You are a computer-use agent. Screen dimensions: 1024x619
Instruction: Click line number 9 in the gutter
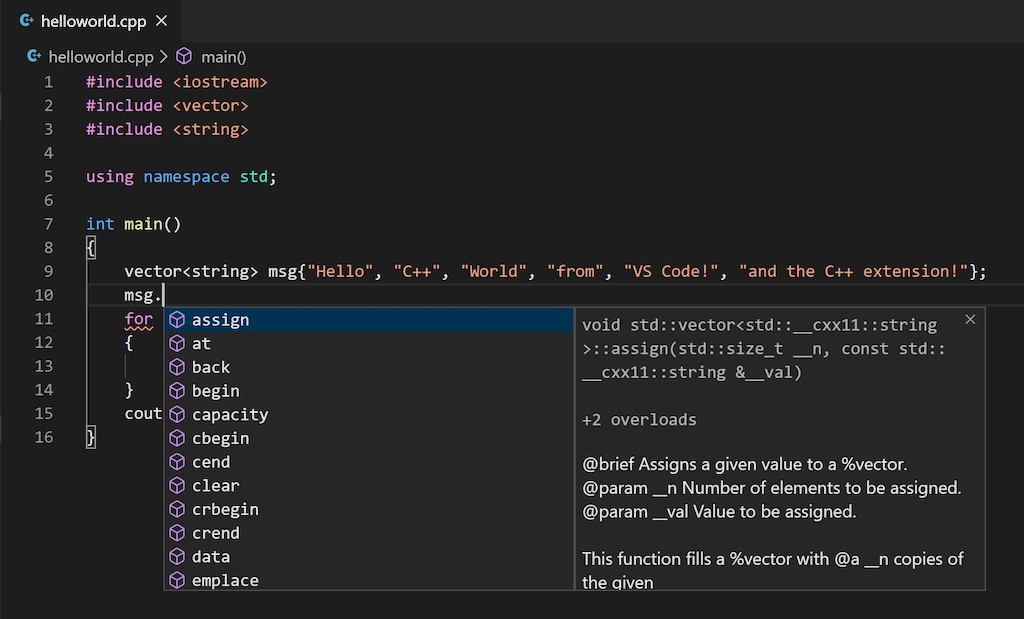(x=49, y=272)
